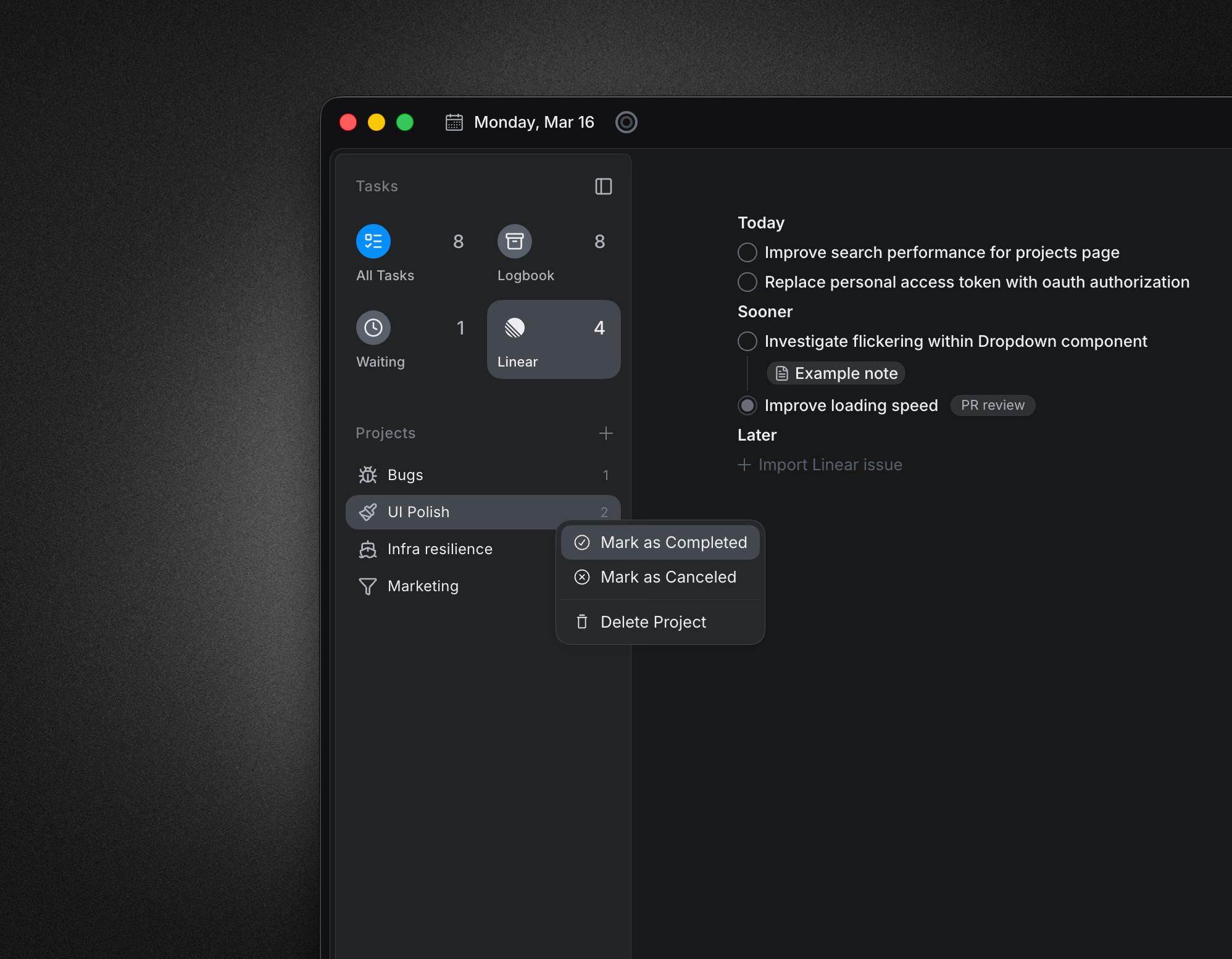Collapse the sidebar using the panel icon
The width and height of the screenshot is (1232, 959).
coord(603,186)
